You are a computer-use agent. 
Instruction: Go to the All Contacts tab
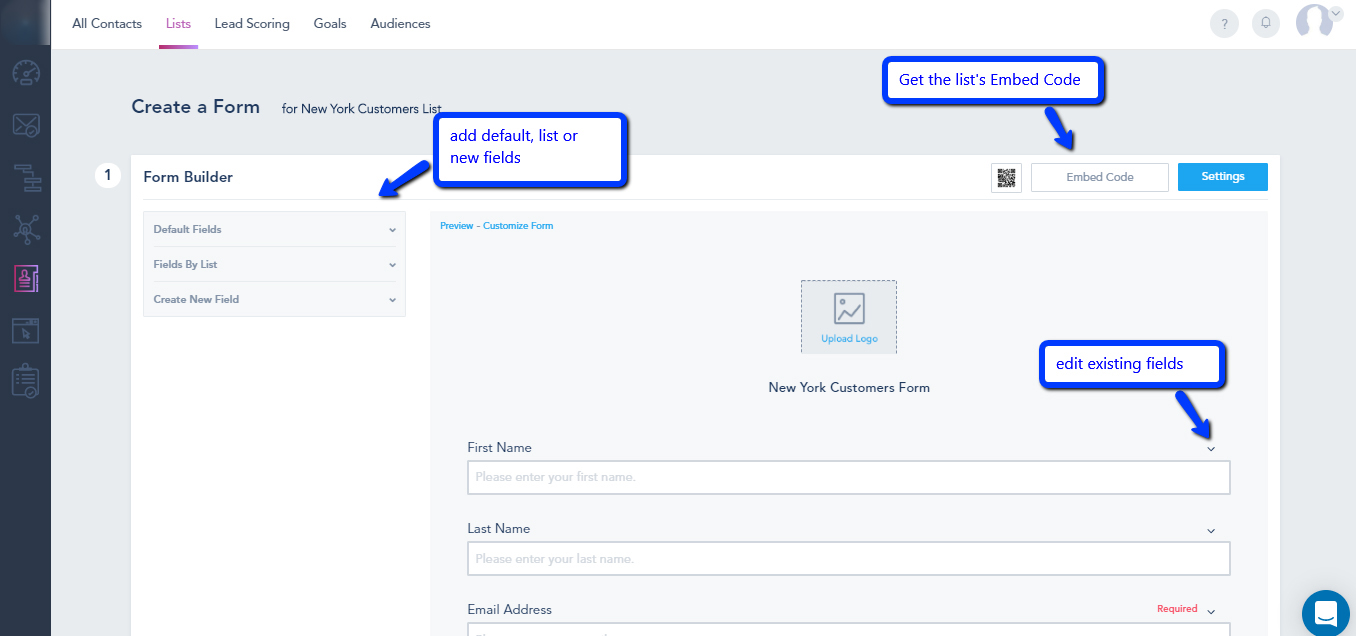[x=107, y=23]
